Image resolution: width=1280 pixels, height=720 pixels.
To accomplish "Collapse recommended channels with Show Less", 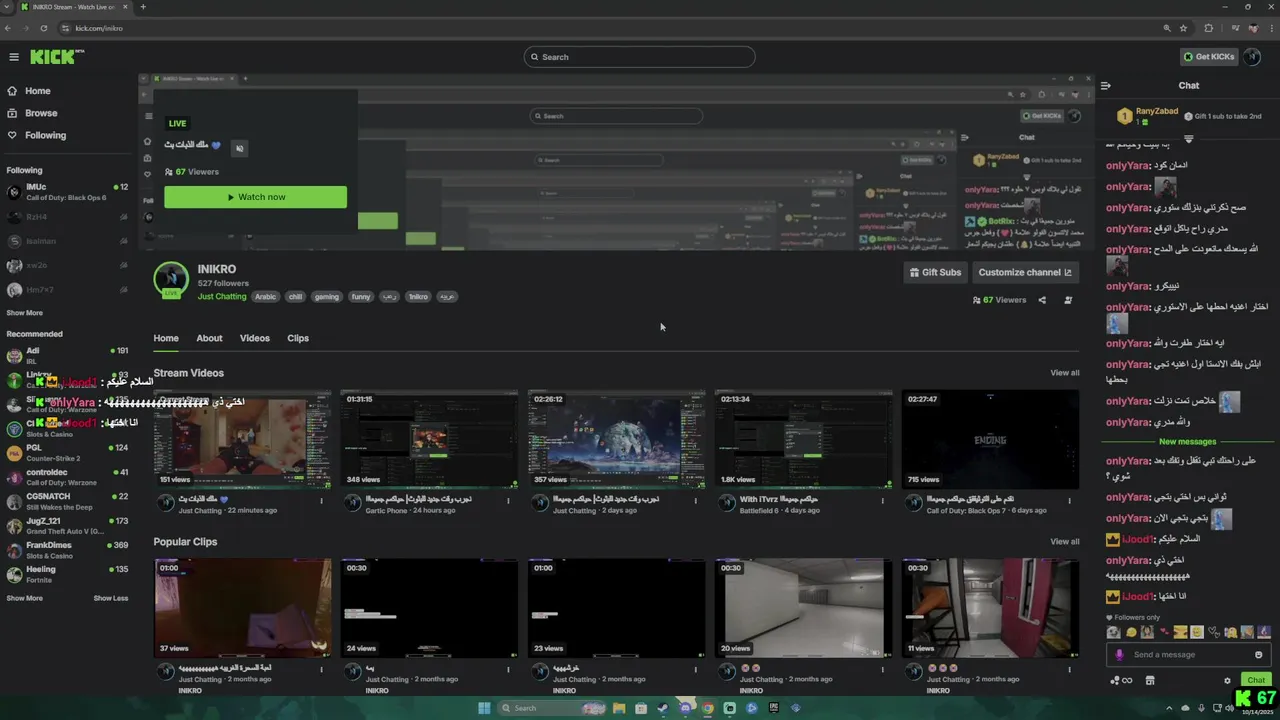I will (x=111, y=598).
